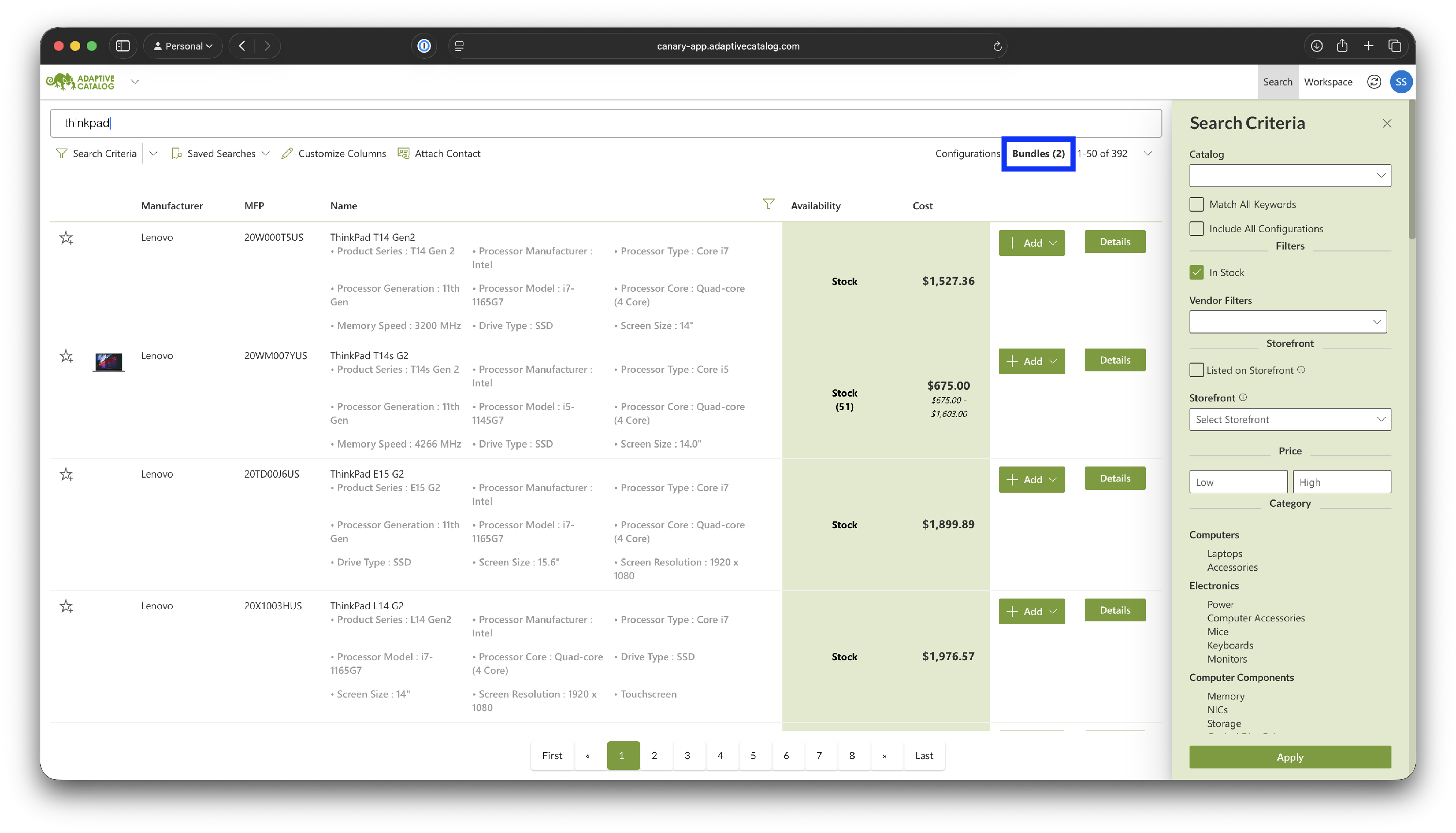Screen dimensions: 1456x833
Task: Close the Search Criteria panel
Action: (1386, 124)
